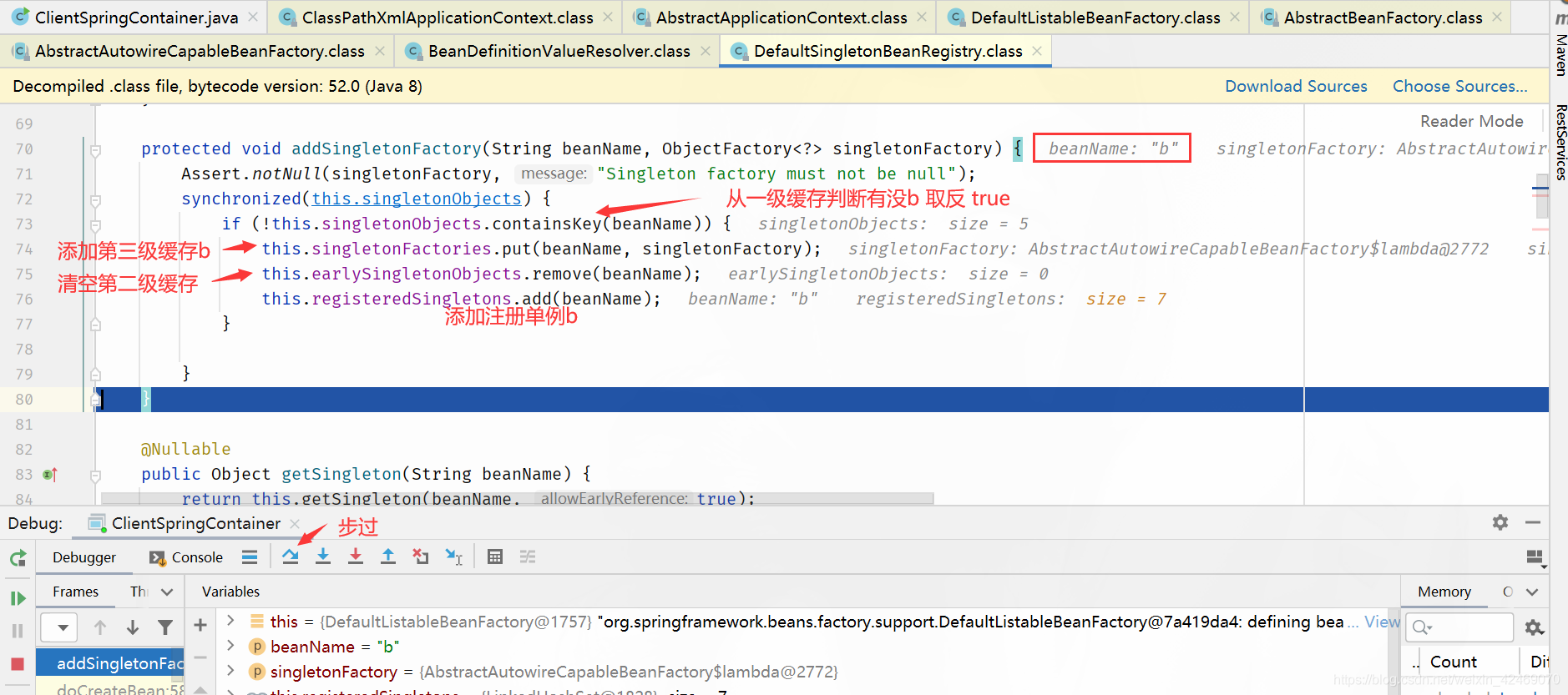Image resolution: width=1568 pixels, height=695 pixels.
Task: Collapse the fold end marker at line 77
Action: click(x=95, y=325)
